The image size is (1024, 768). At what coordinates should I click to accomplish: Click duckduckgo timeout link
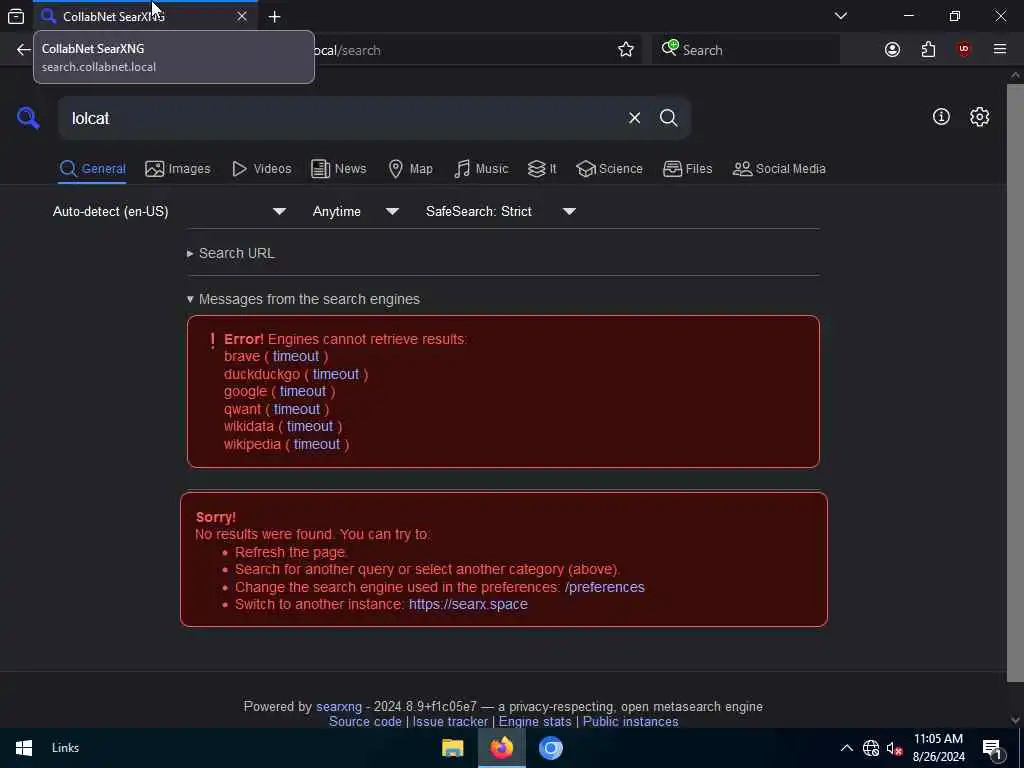336,374
